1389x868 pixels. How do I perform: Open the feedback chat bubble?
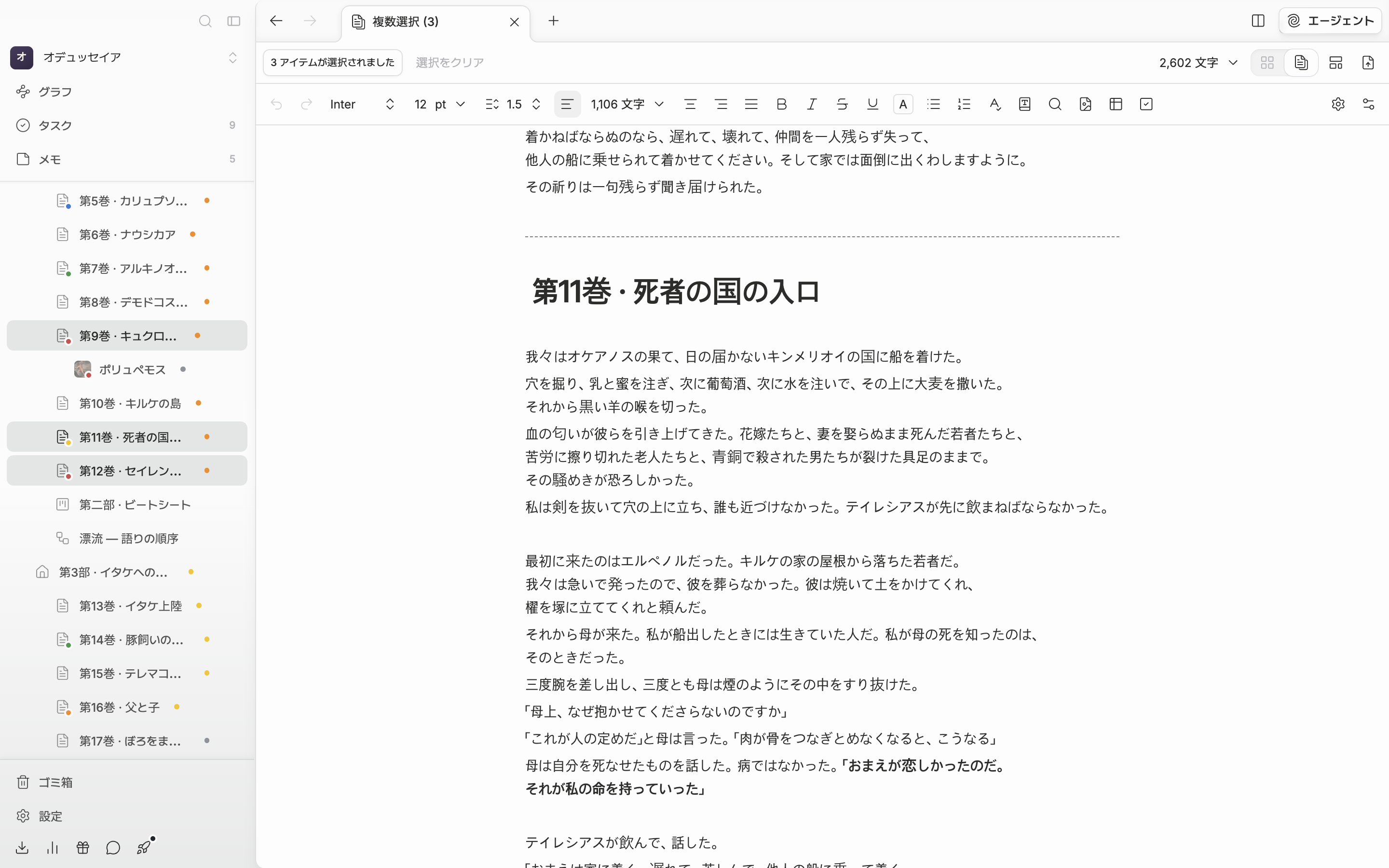[x=113, y=847]
